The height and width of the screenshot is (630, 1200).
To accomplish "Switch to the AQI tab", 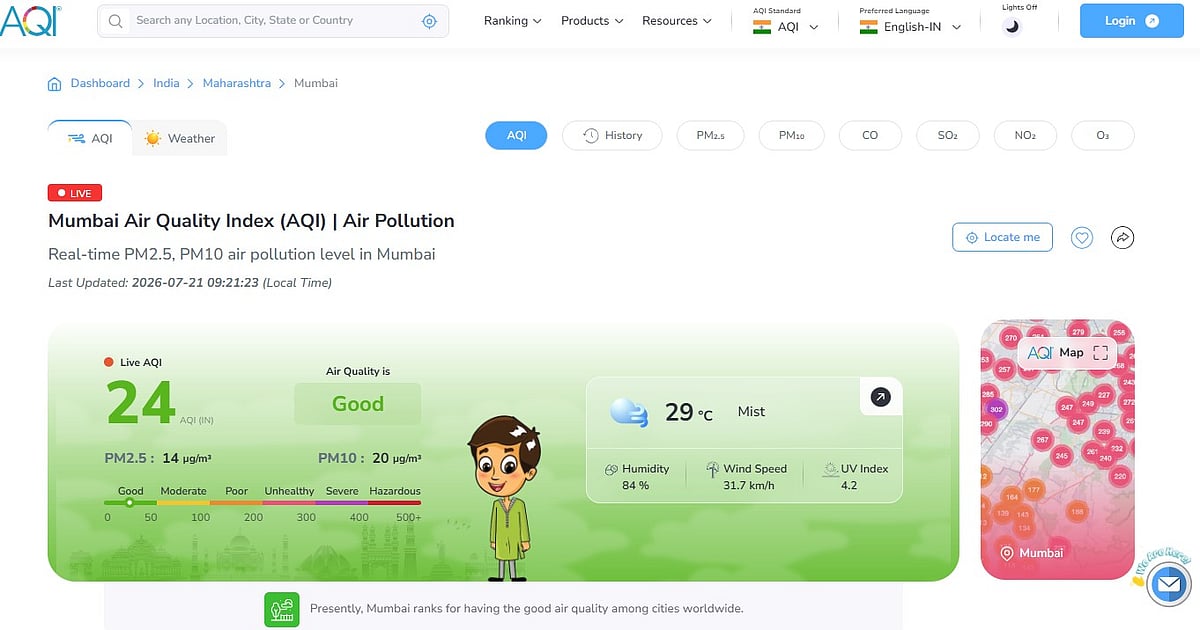I will pyautogui.click(x=90, y=138).
